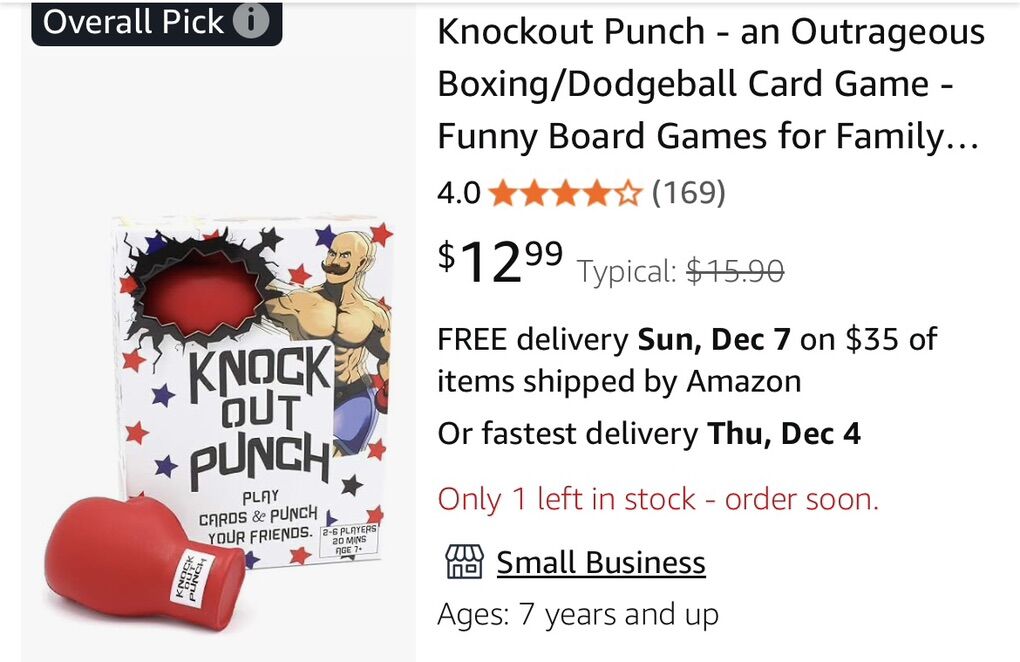
Task: Click the fastest delivery Thu, Dec 4 text
Action: (649, 434)
